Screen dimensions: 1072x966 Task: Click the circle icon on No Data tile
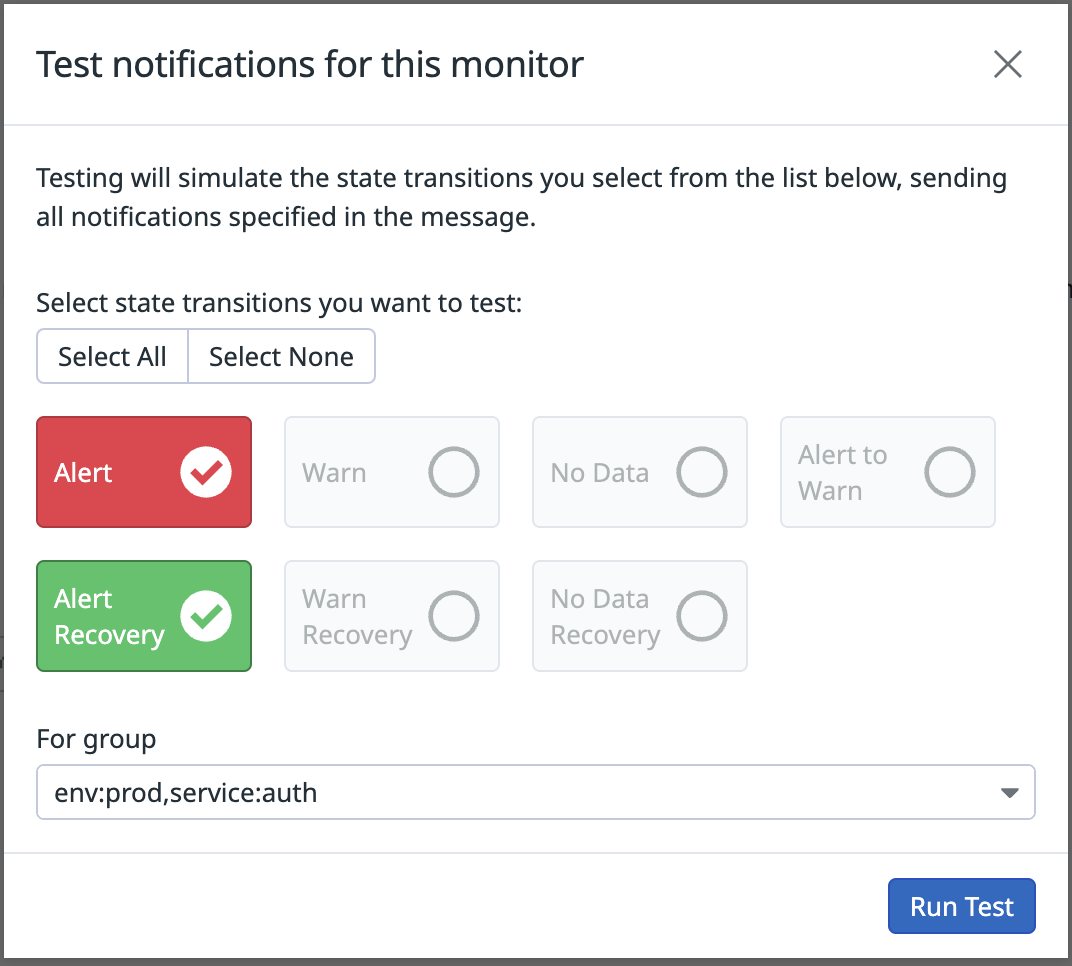point(701,471)
